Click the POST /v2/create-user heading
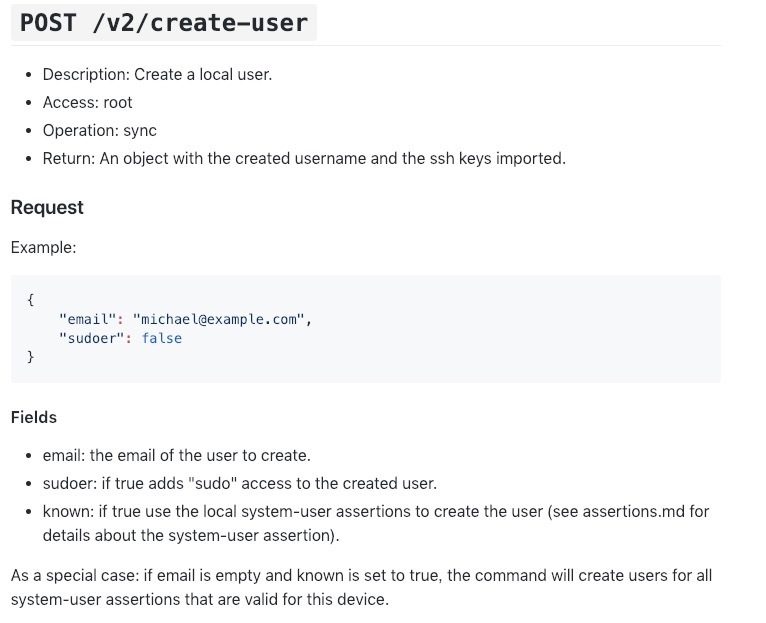This screenshot has height=623, width=766. tap(164, 22)
